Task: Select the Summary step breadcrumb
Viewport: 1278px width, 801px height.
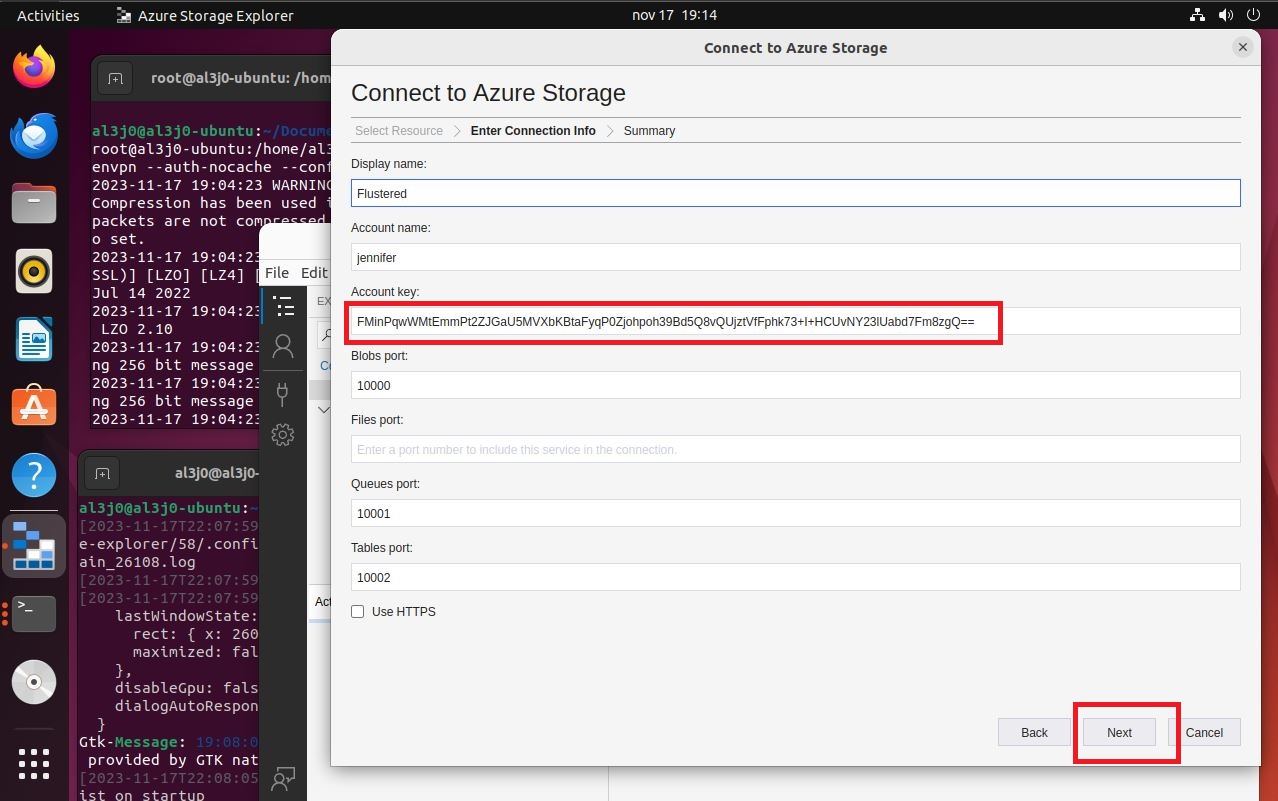Action: pyautogui.click(x=649, y=131)
